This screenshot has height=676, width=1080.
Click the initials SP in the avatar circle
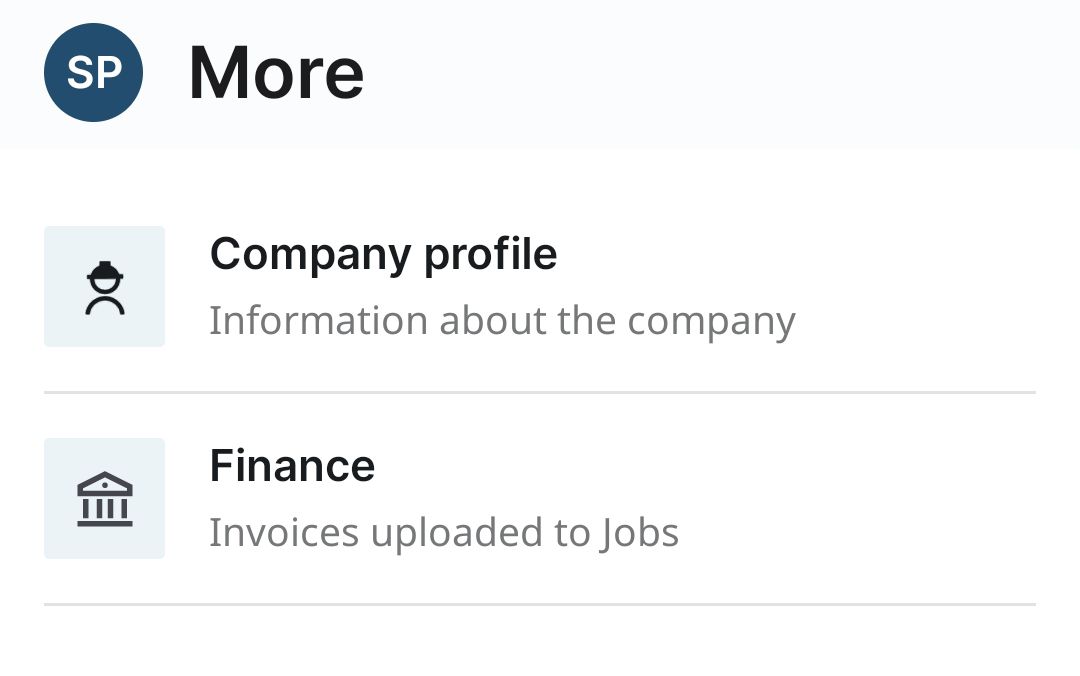tap(93, 73)
